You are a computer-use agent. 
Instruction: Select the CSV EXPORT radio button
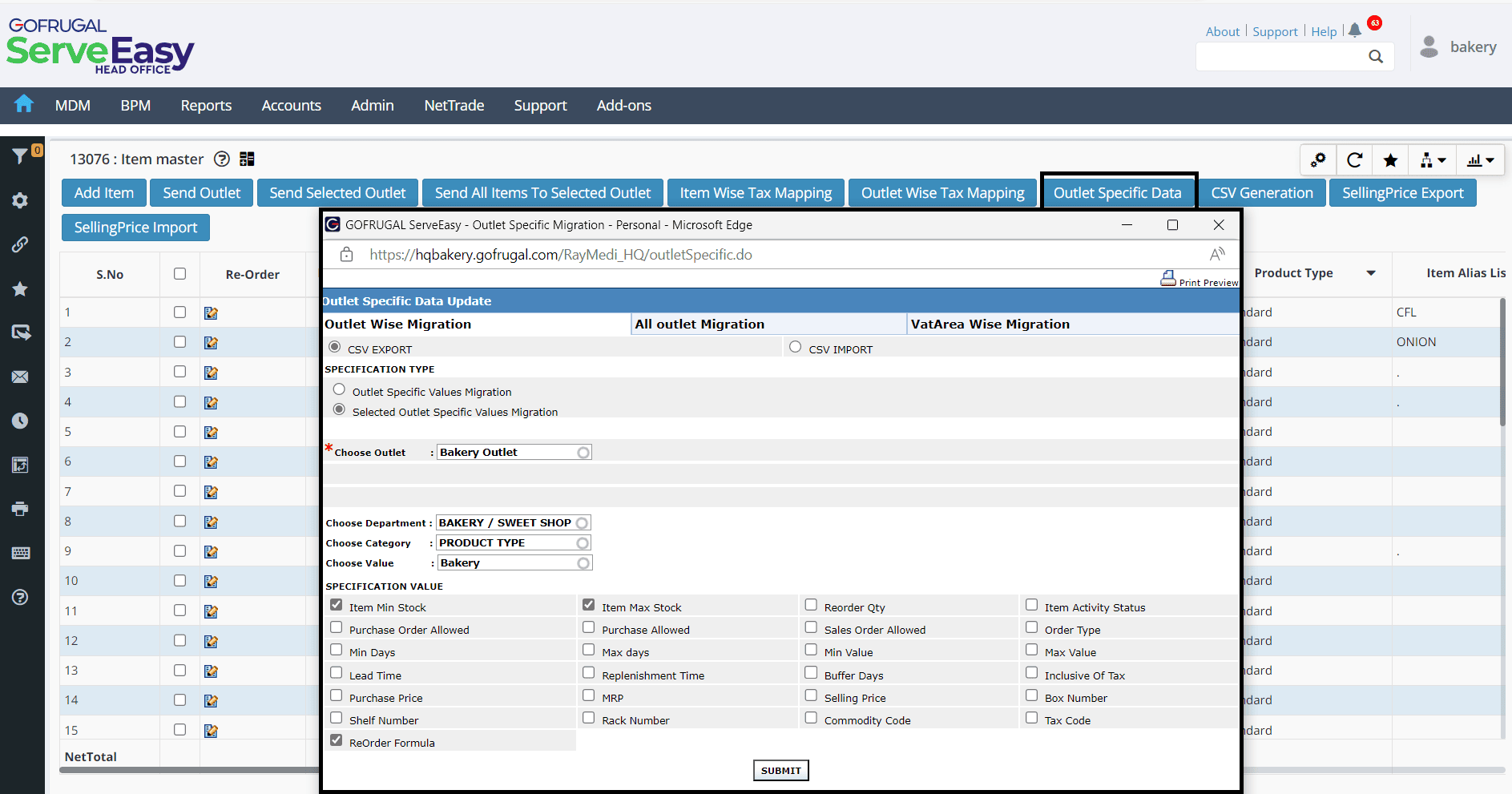(x=335, y=347)
